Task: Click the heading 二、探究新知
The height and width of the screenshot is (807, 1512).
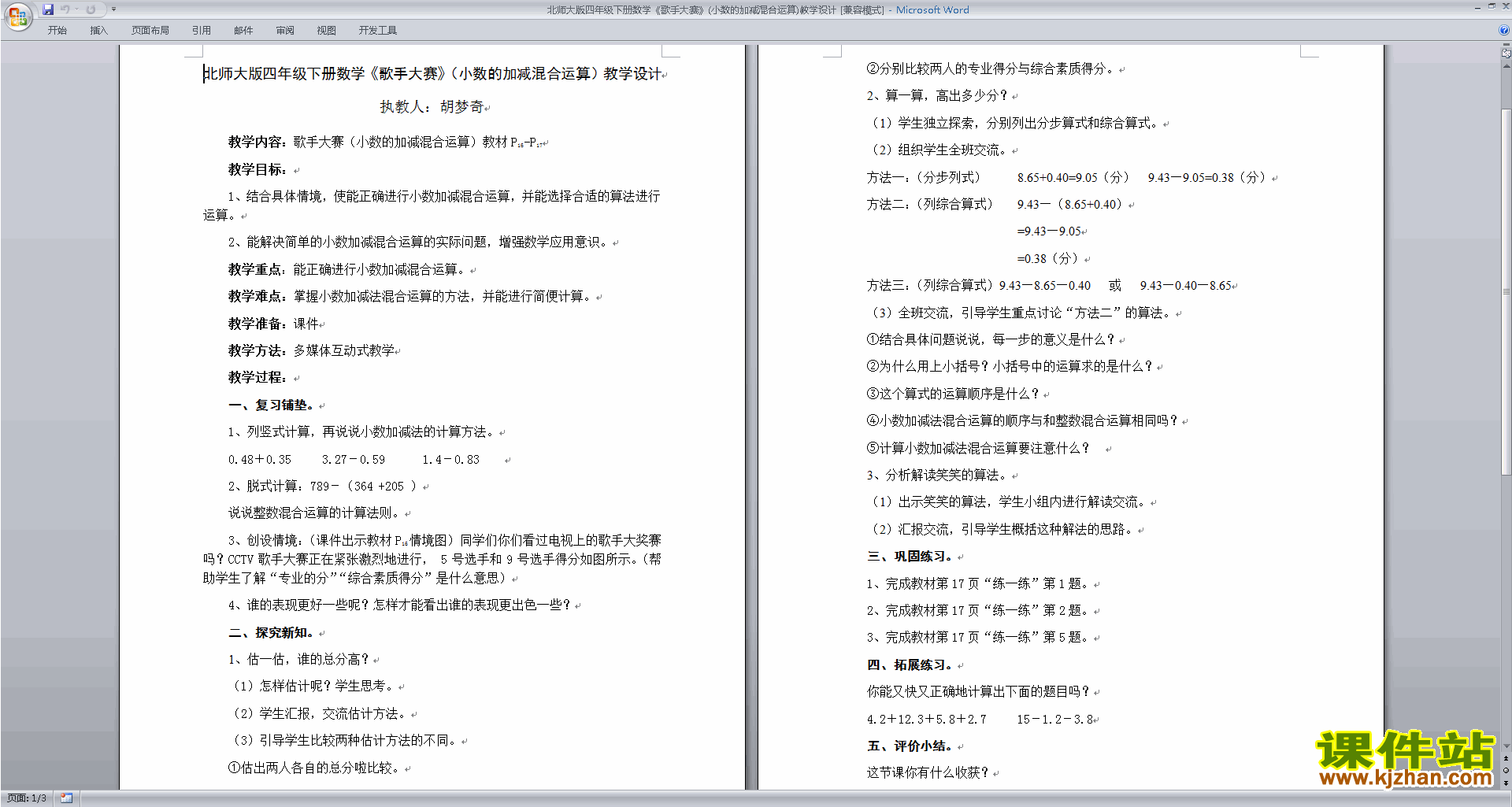Action: 271,633
